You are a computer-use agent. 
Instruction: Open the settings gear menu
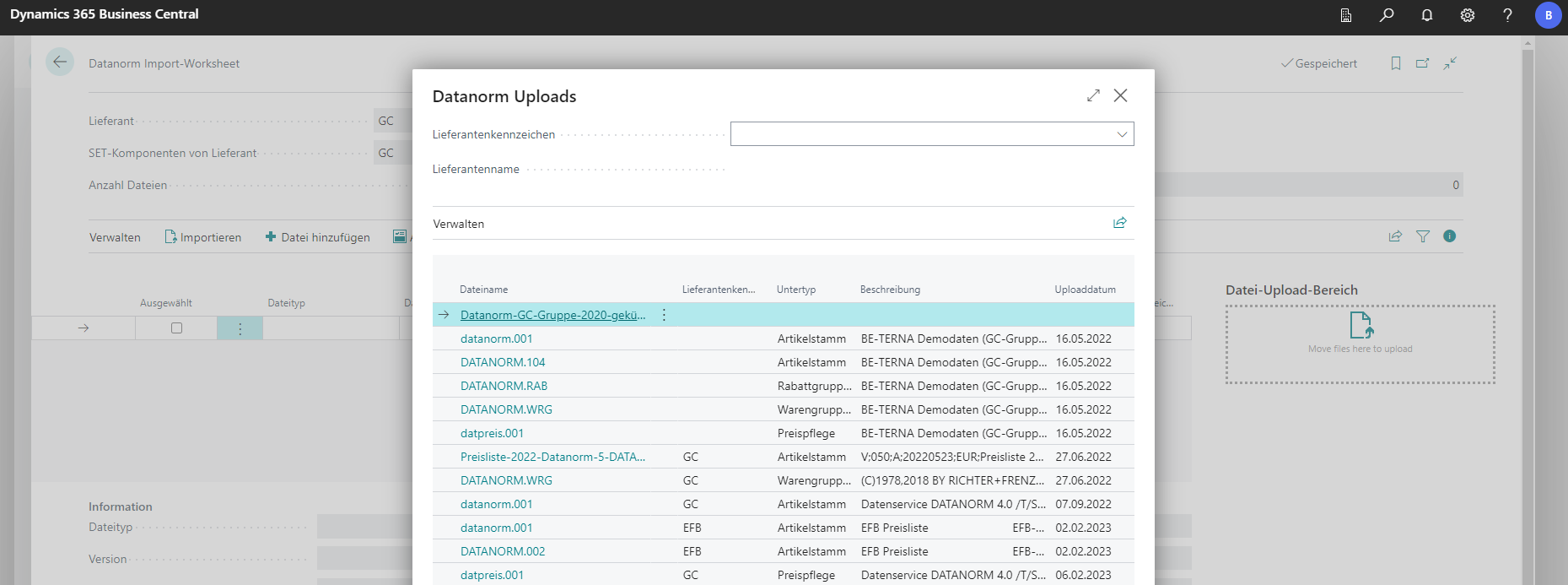(1468, 15)
